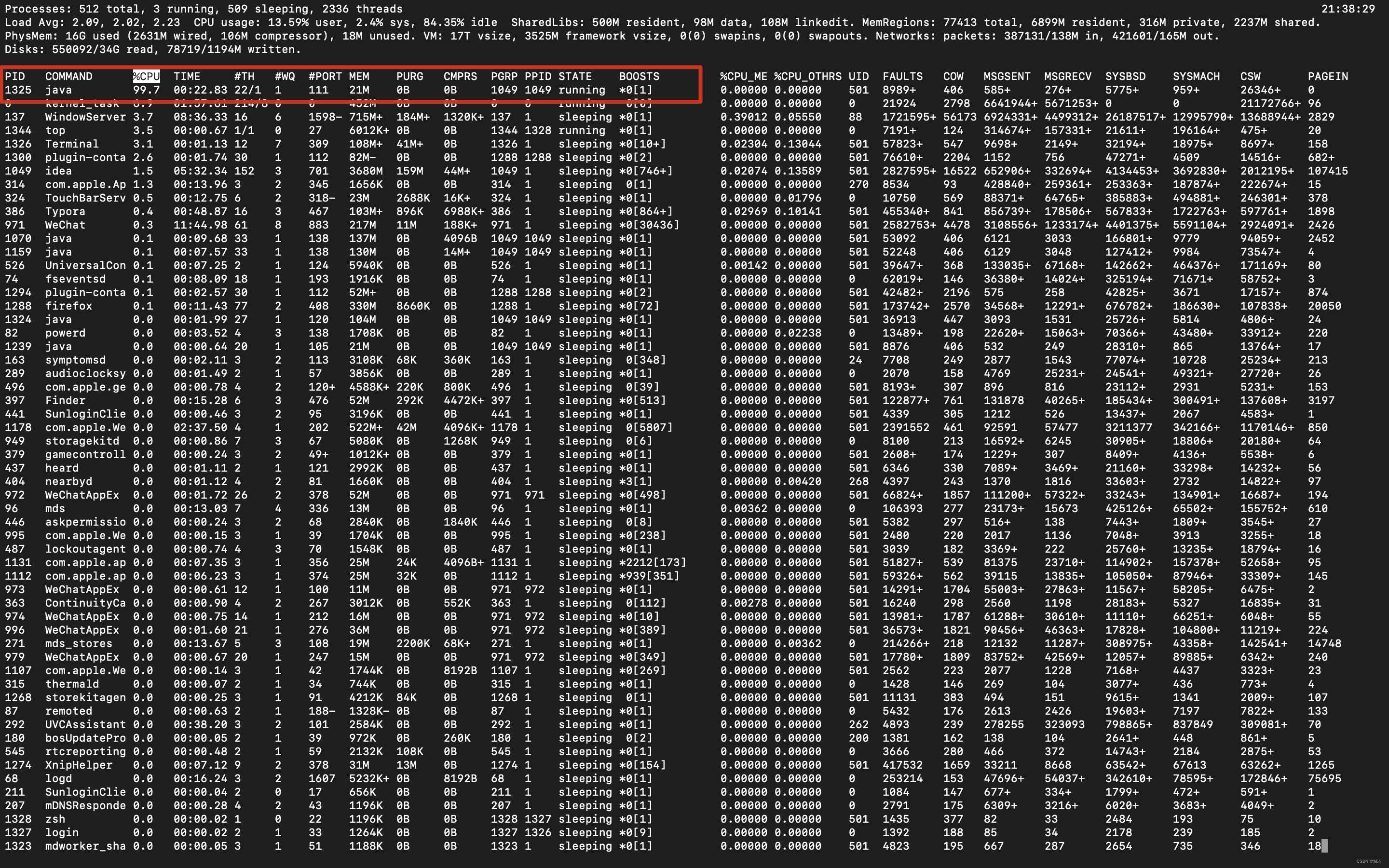Select the bosUpdatePro process name
Viewport: 1389px width, 868px height.
tap(85, 738)
